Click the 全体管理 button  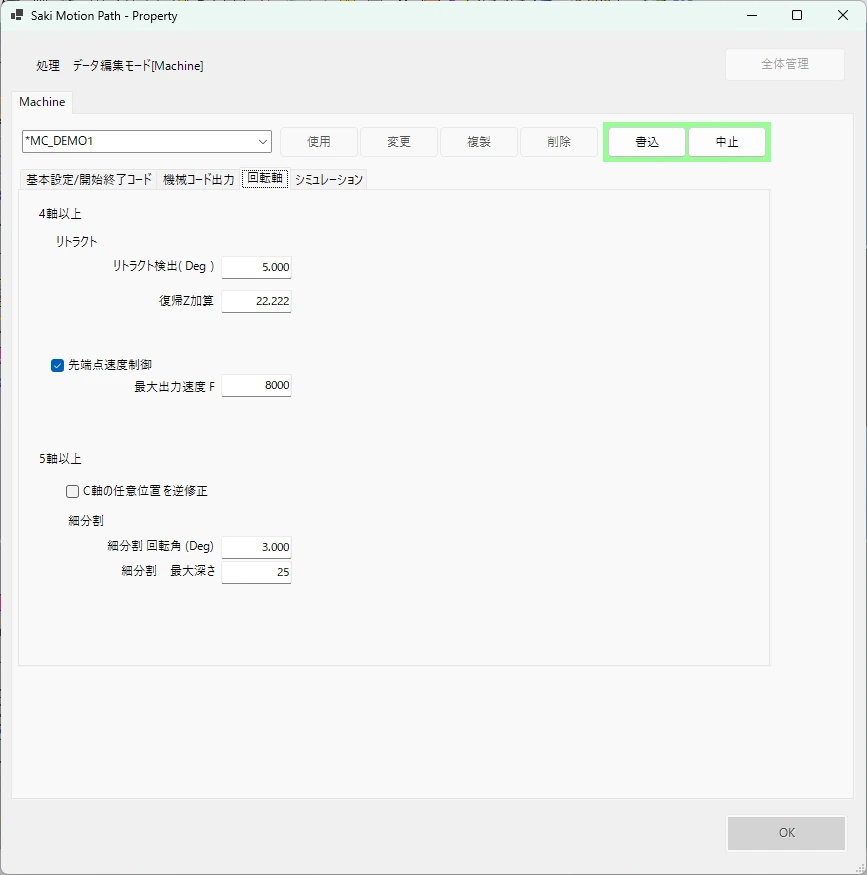pyautogui.click(x=785, y=64)
